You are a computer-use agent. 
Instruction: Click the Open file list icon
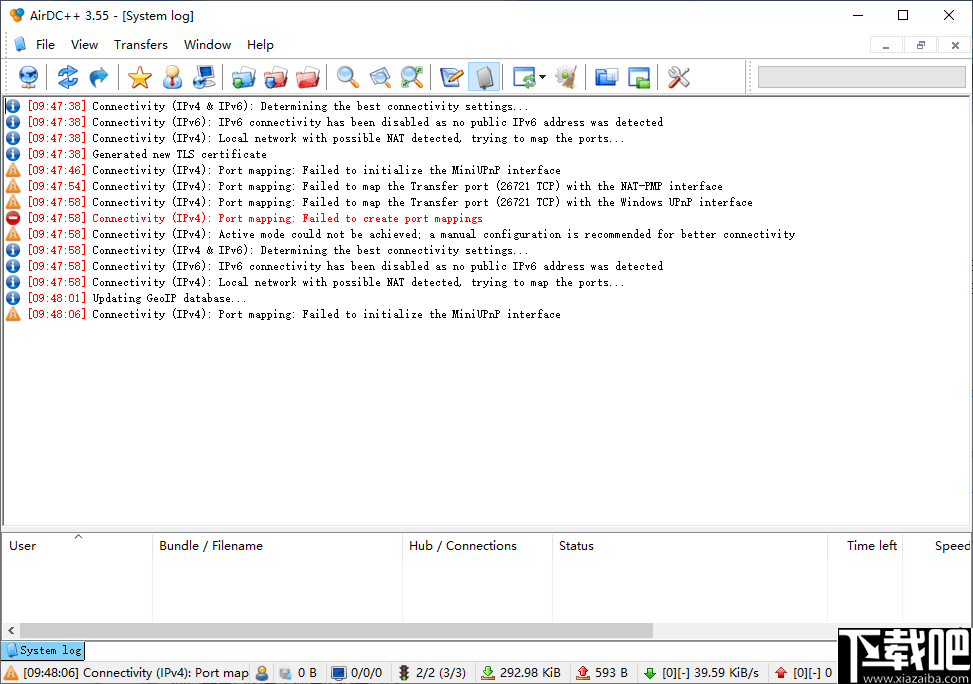tap(606, 78)
